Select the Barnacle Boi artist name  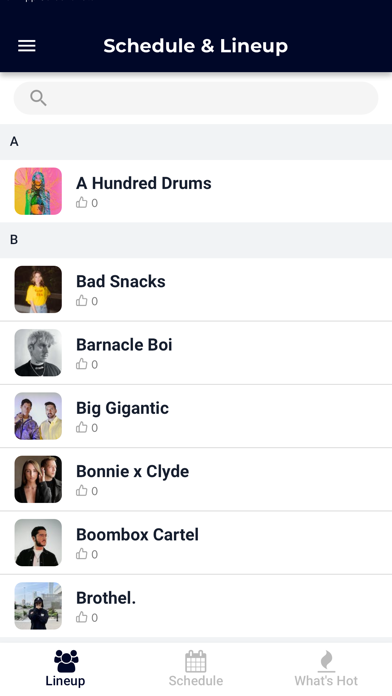click(x=124, y=345)
